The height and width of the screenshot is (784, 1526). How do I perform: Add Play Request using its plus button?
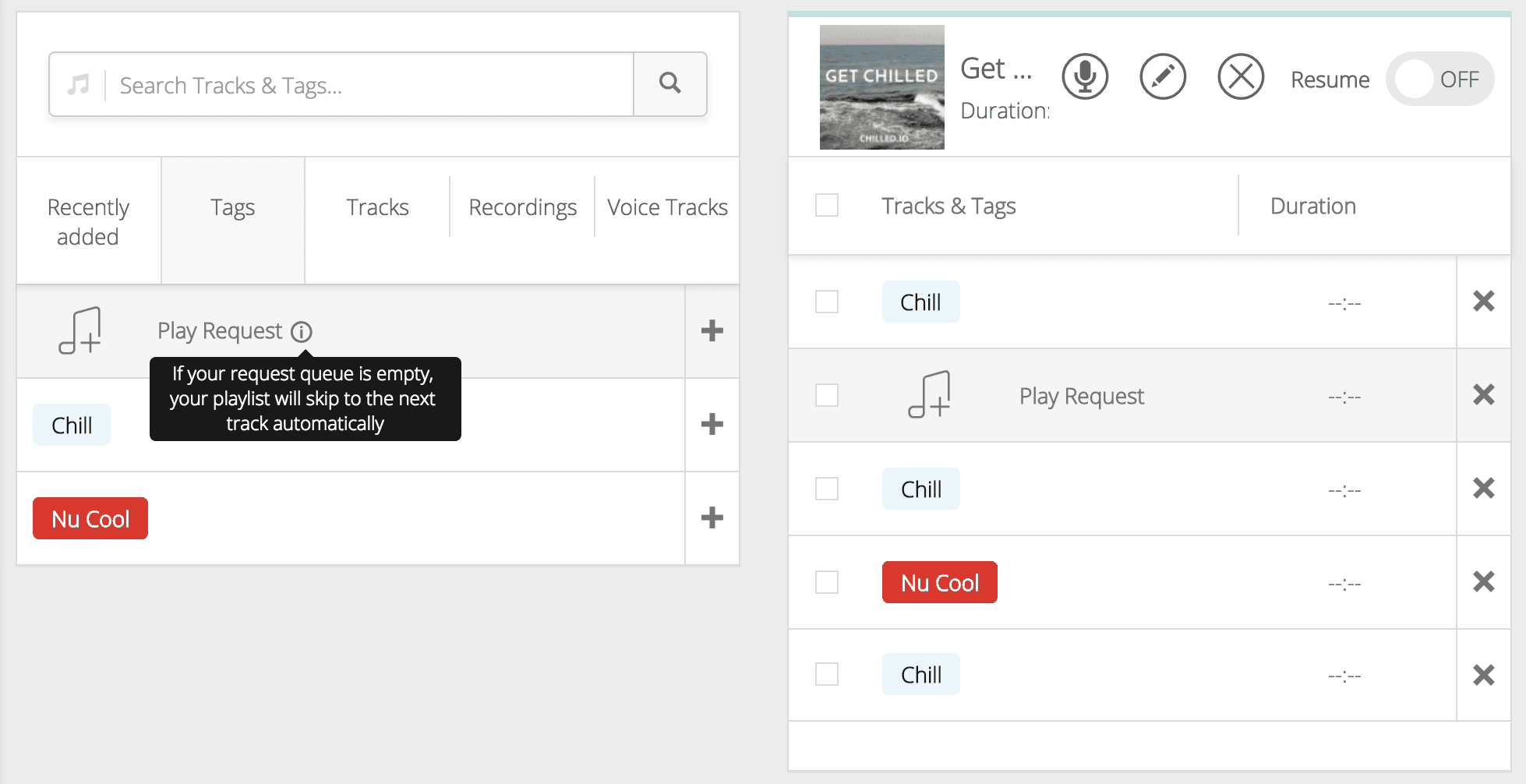[x=711, y=331]
